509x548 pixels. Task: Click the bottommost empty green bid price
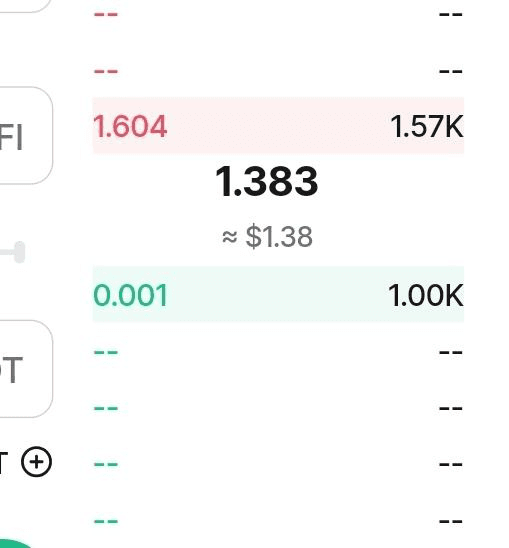pos(106,521)
